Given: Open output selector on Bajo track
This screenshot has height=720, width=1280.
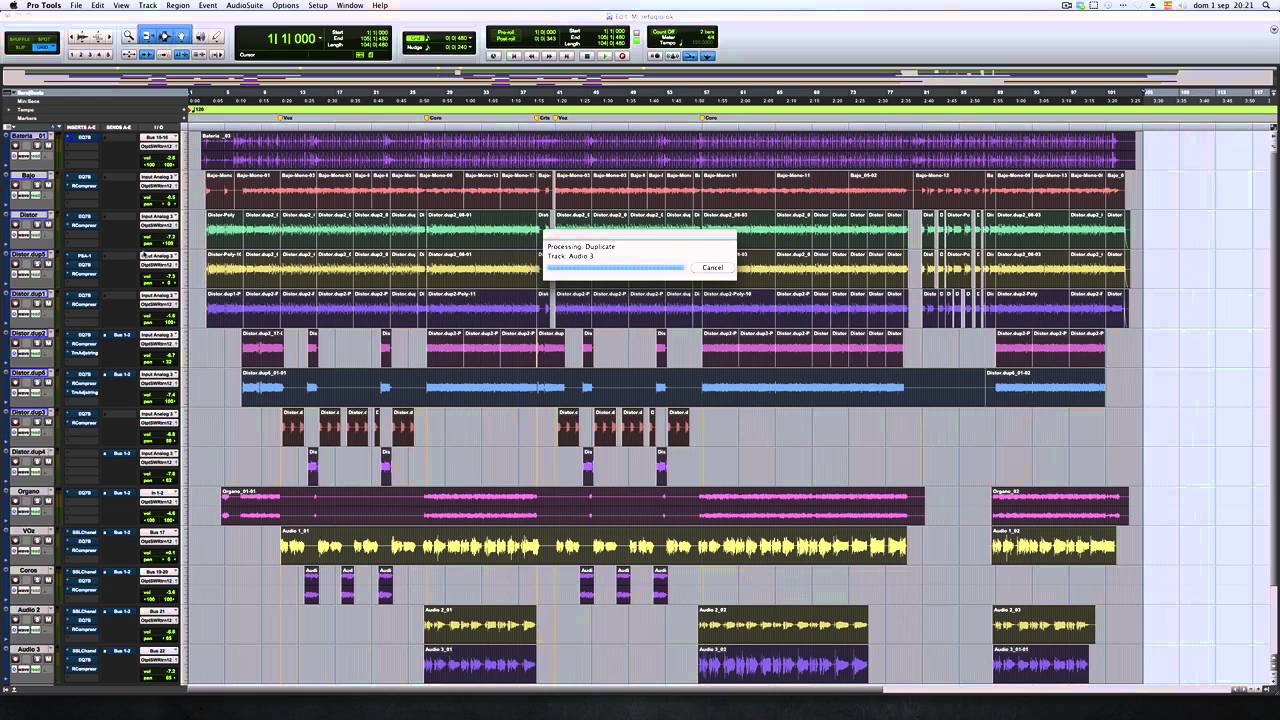Looking at the screenshot, I should tap(159, 186).
